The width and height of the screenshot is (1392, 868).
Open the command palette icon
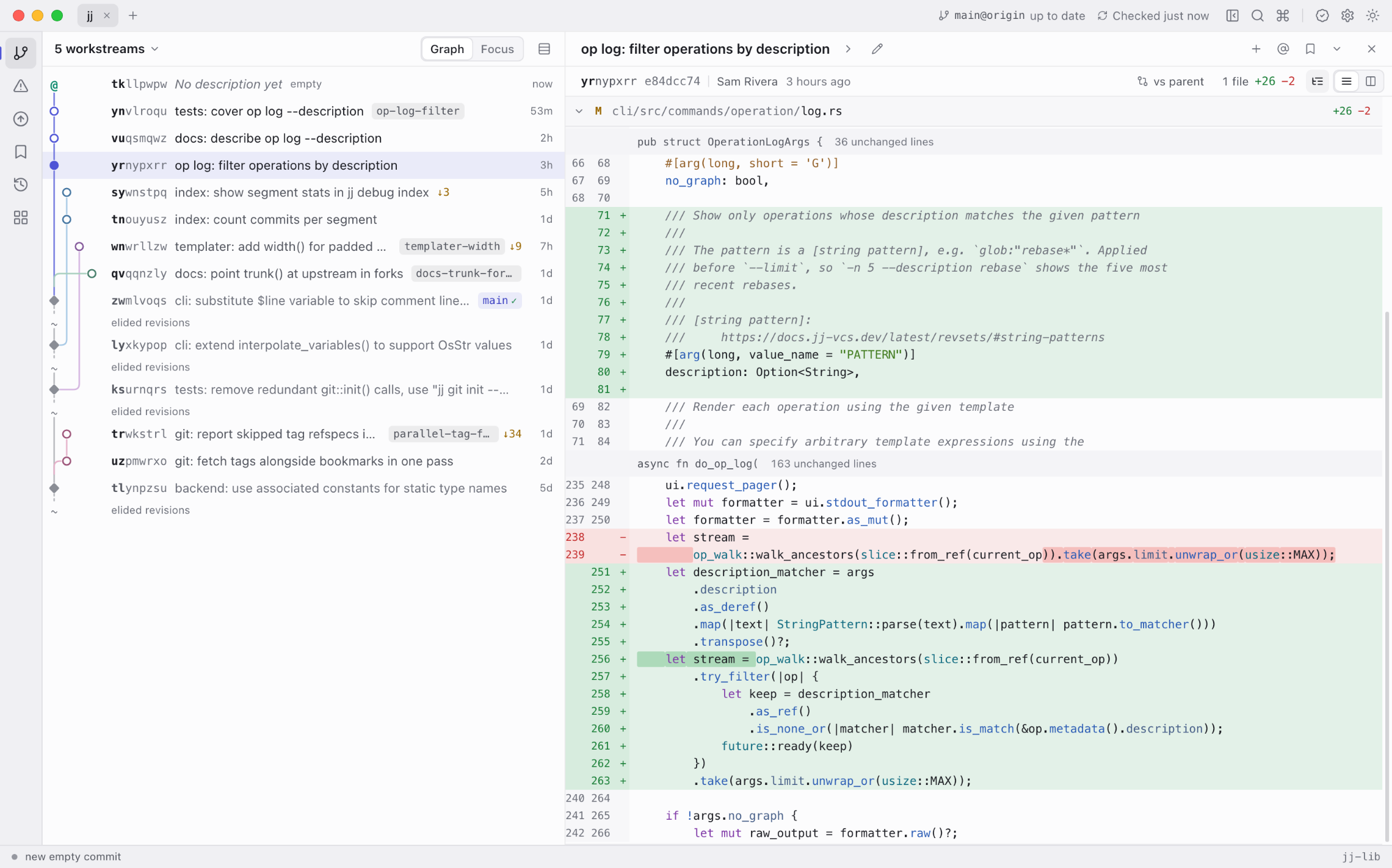(x=1283, y=16)
